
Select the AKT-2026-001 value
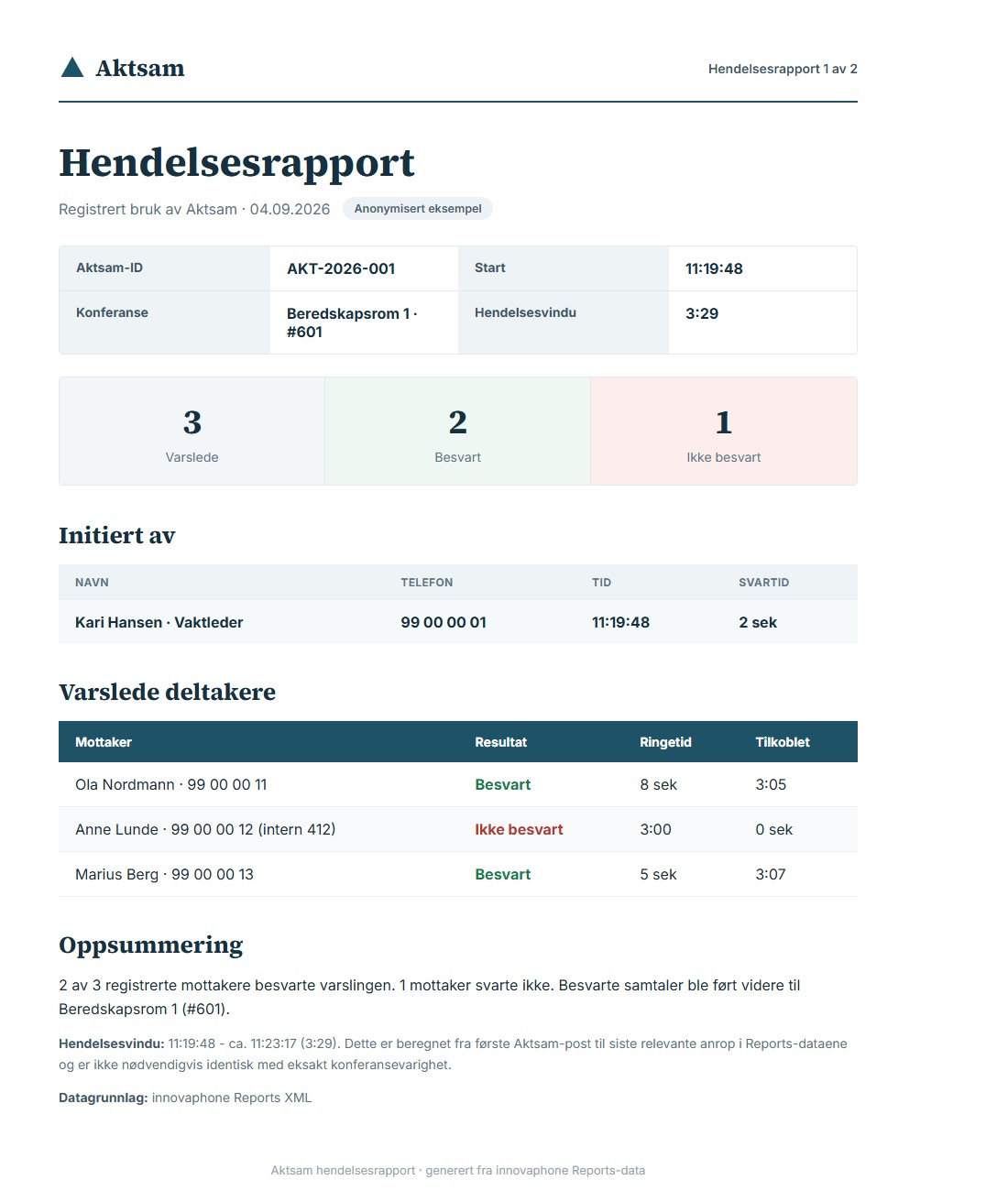coord(341,268)
